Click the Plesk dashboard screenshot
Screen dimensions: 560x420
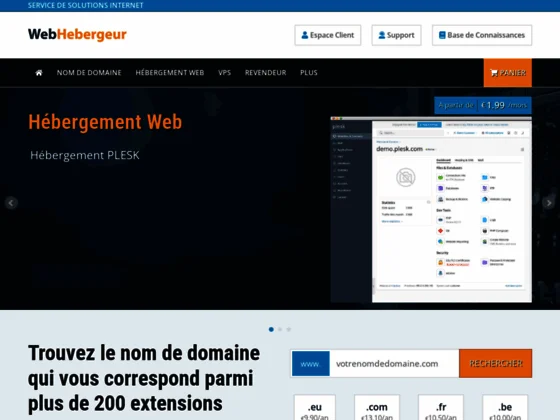point(431,210)
